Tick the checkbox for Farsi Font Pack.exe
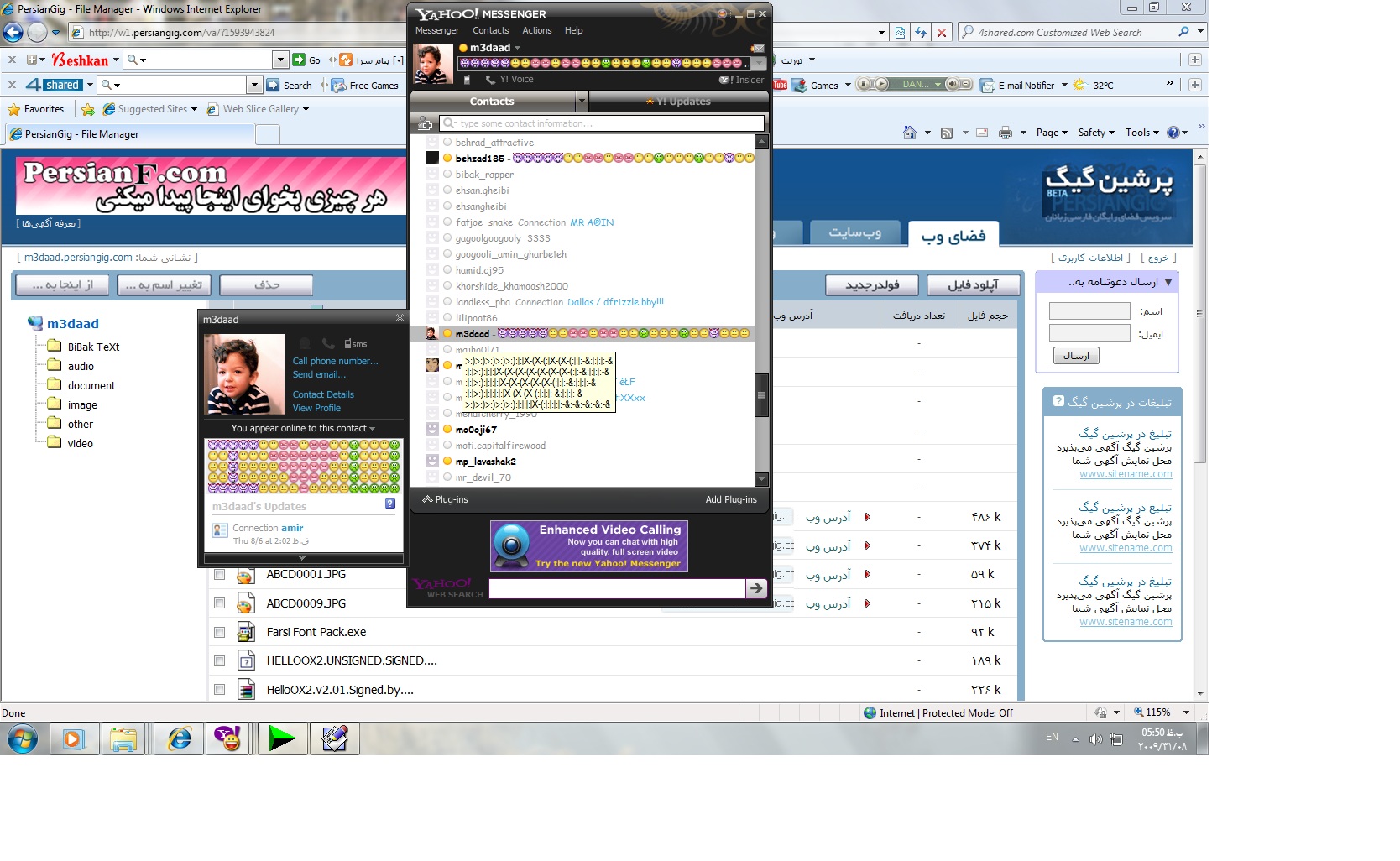This screenshot has height=861, width=1400. click(219, 632)
